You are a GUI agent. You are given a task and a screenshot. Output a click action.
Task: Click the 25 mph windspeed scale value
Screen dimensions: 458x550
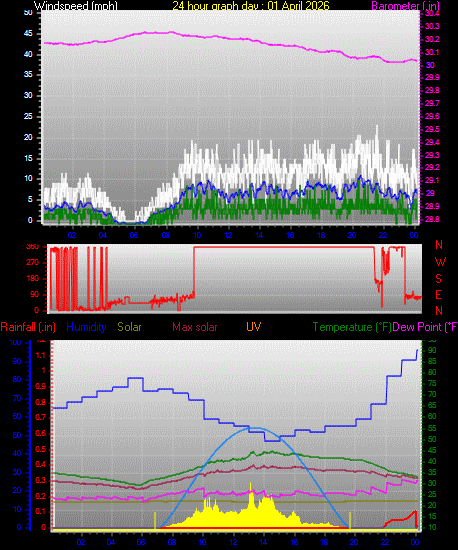28,116
